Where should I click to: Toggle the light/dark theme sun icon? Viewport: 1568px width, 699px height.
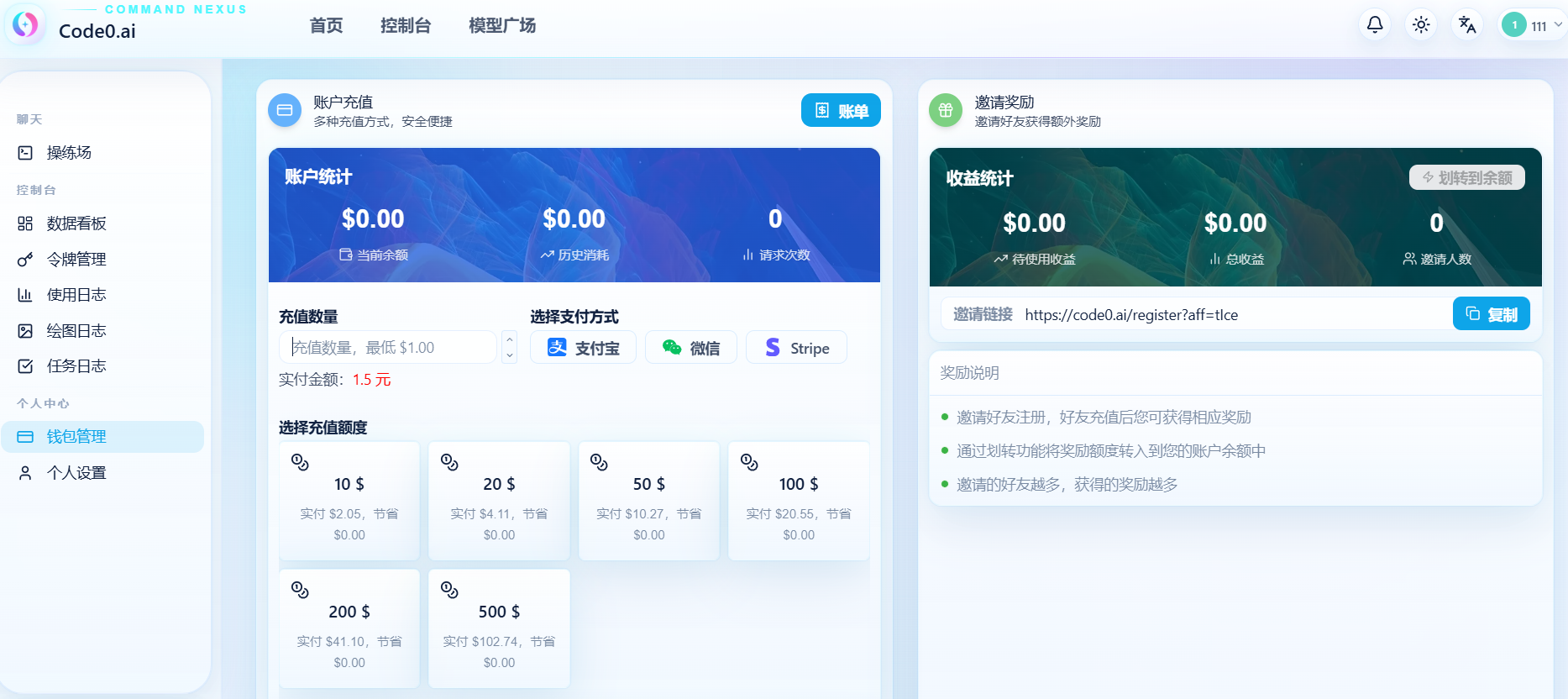[x=1421, y=24]
